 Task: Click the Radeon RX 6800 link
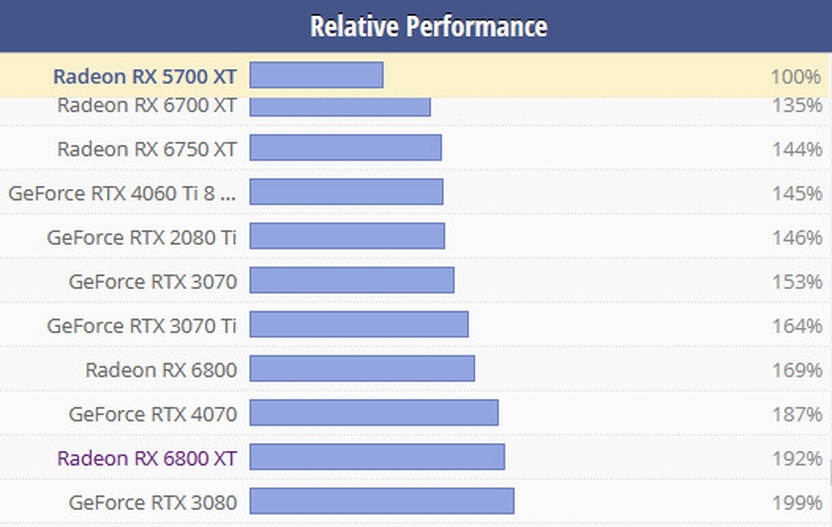160,370
